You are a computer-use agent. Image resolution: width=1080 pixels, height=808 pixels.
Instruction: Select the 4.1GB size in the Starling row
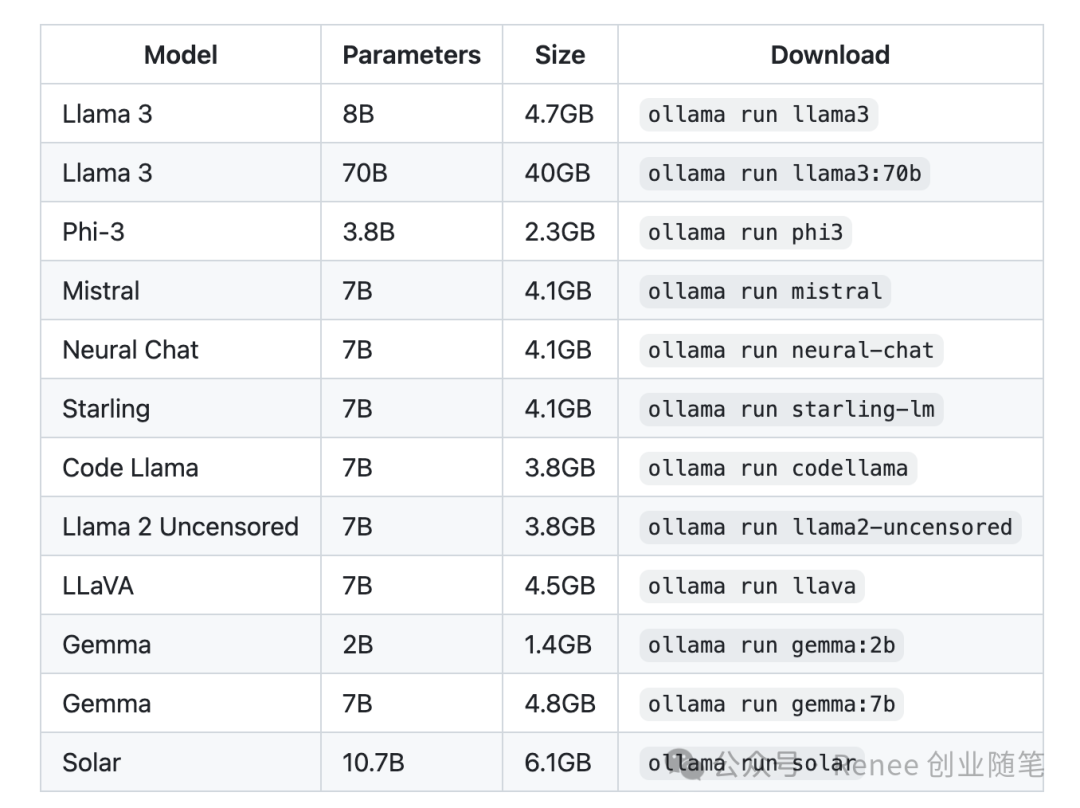point(558,409)
